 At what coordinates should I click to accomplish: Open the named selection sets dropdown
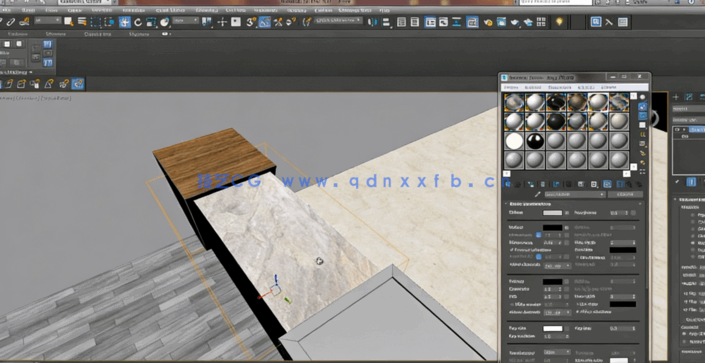pos(338,20)
